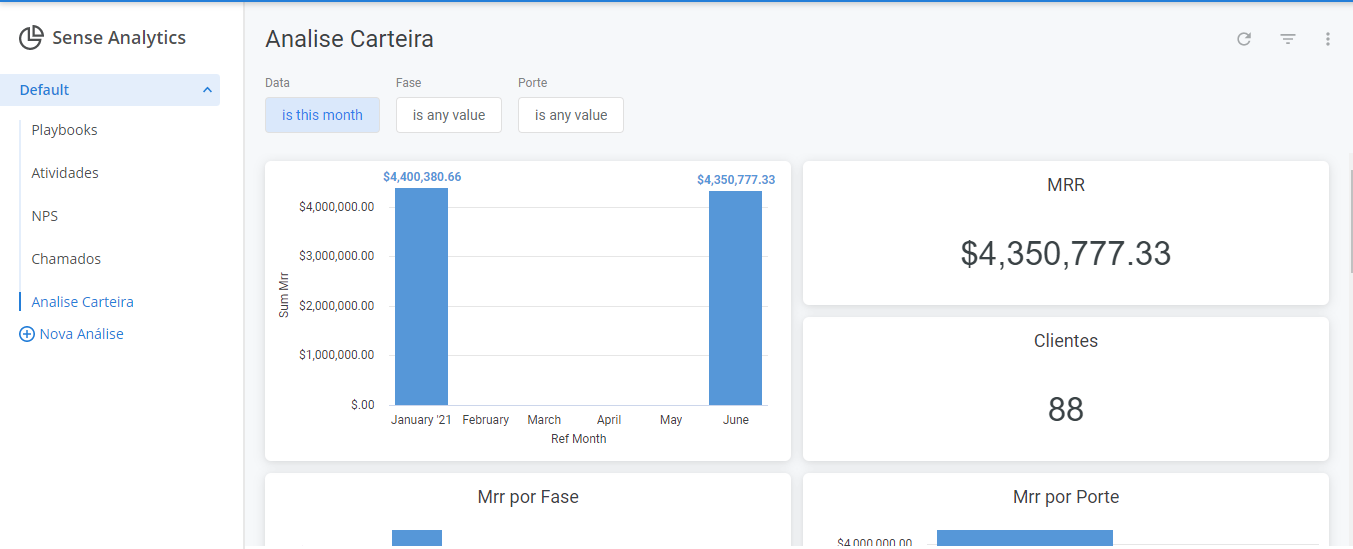This screenshot has height=549, width=1353.
Task: Click the April axis label
Action: (609, 420)
